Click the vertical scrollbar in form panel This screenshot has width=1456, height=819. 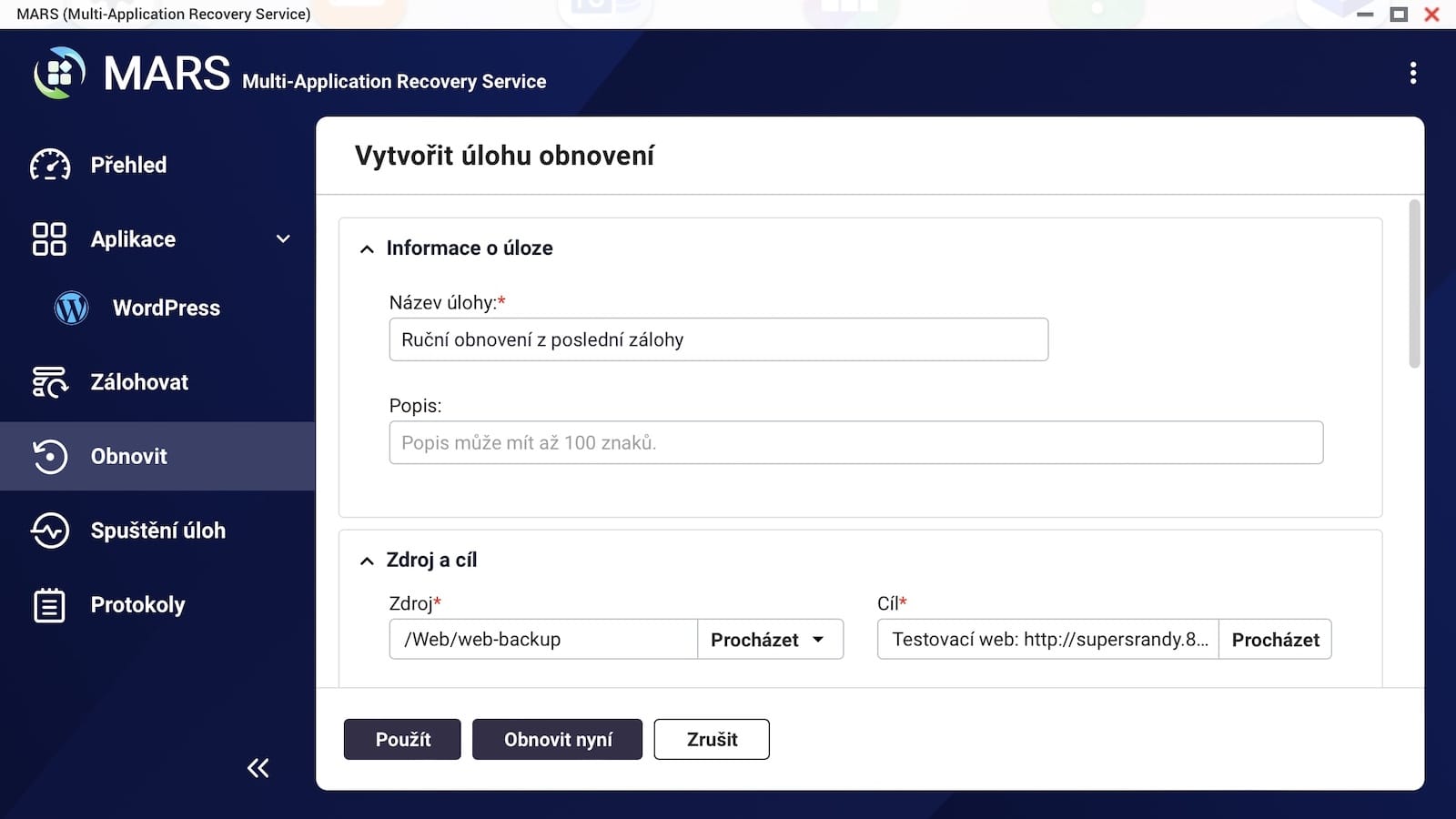(1414, 284)
